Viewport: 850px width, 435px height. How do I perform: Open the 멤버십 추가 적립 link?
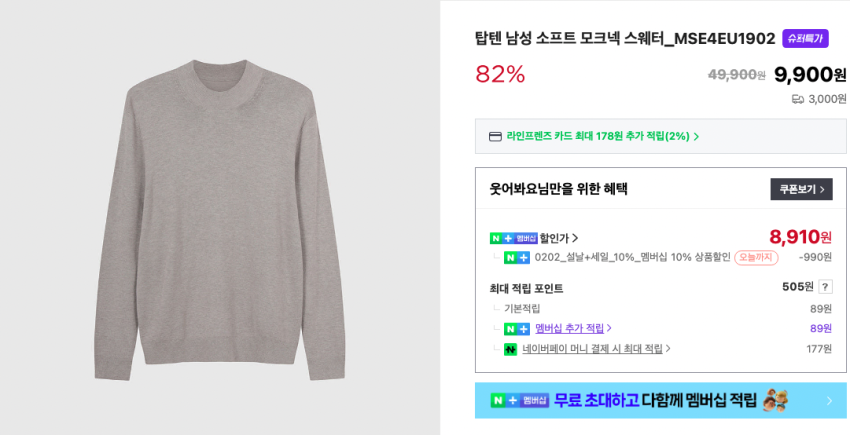click(x=569, y=328)
